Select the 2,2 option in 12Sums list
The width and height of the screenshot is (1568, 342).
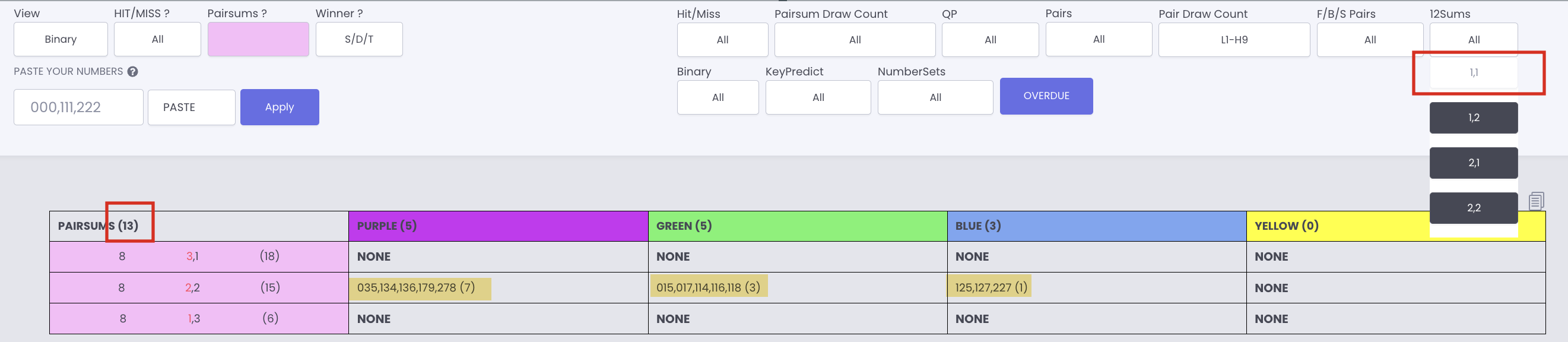pyautogui.click(x=1474, y=208)
